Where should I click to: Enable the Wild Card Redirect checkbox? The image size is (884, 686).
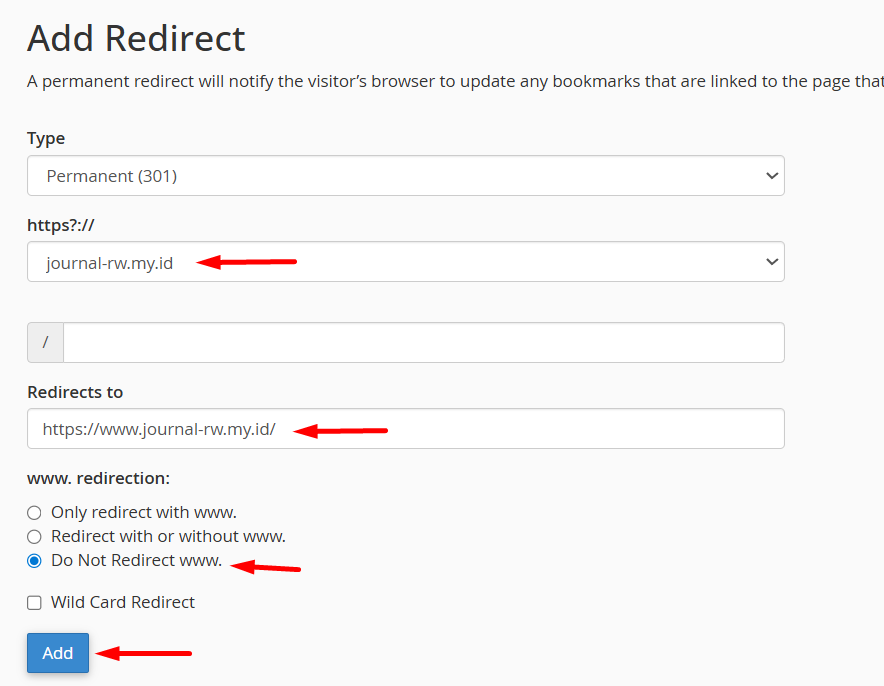pyautogui.click(x=34, y=603)
